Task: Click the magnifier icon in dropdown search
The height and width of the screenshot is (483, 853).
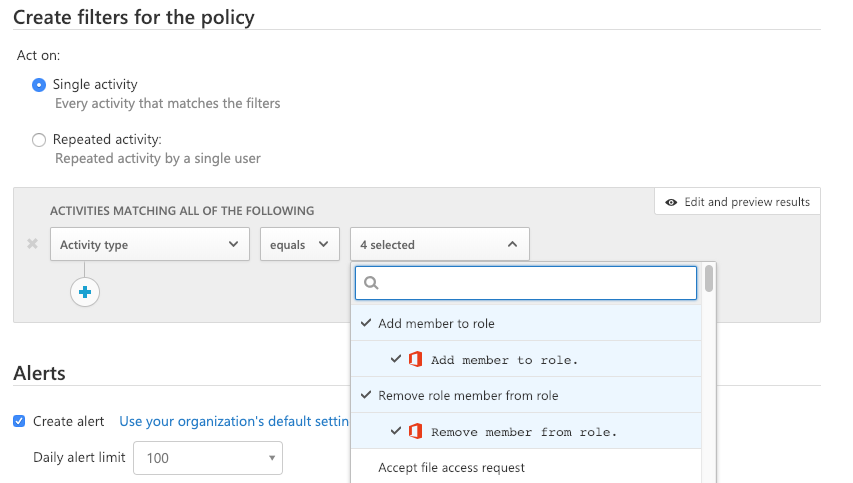Action: pos(371,283)
